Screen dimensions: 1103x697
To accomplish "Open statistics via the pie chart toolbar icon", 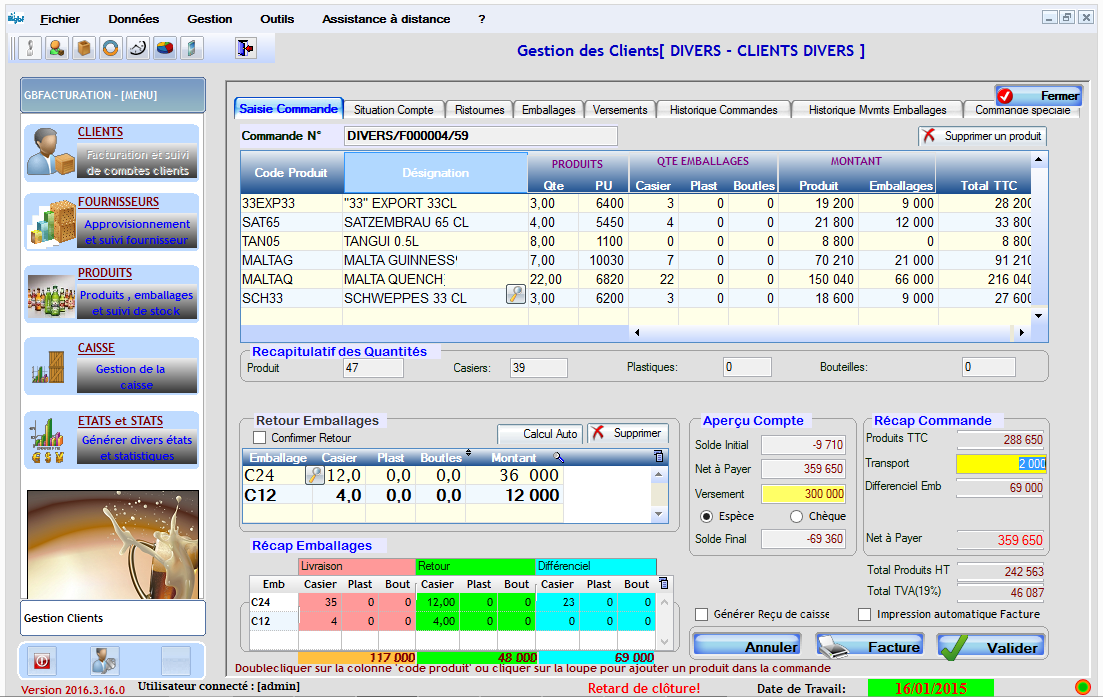I will (164, 48).
